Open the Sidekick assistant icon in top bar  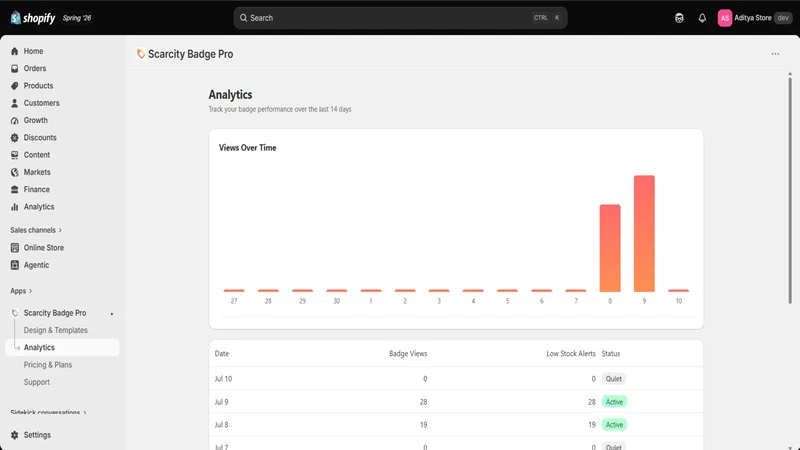coord(679,18)
